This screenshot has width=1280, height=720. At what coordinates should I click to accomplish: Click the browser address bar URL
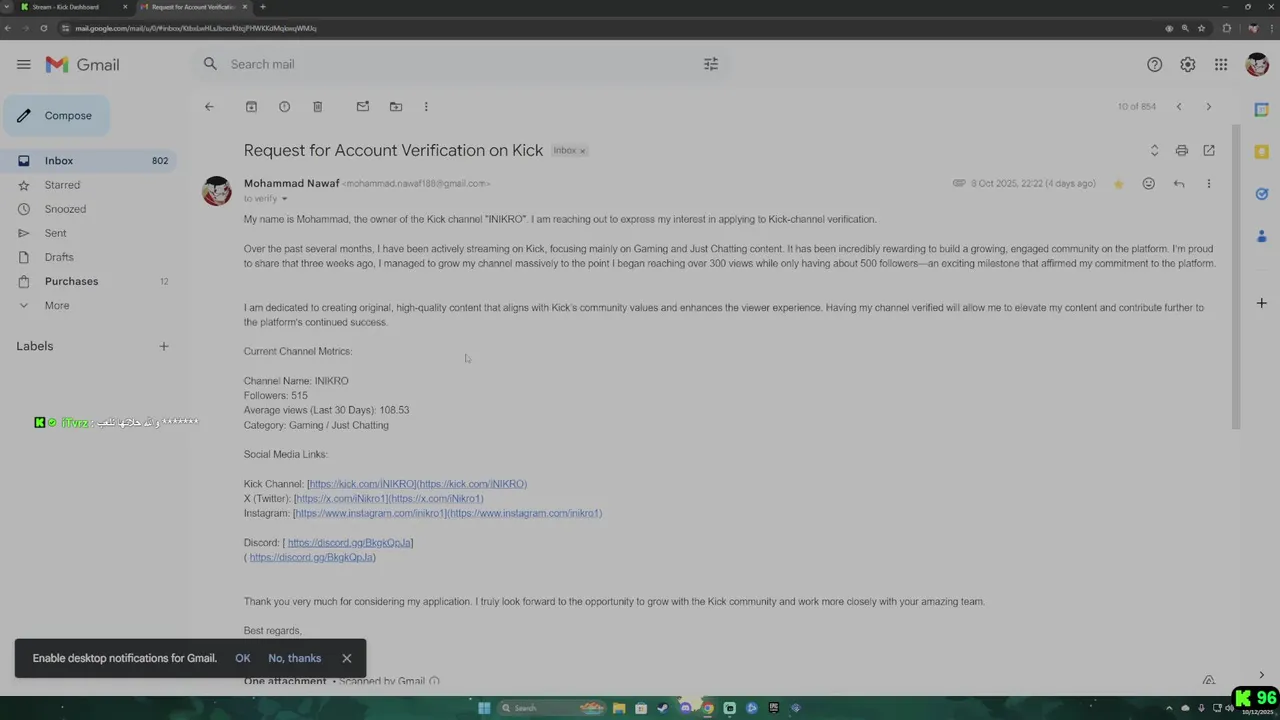pyautogui.click(x=196, y=28)
